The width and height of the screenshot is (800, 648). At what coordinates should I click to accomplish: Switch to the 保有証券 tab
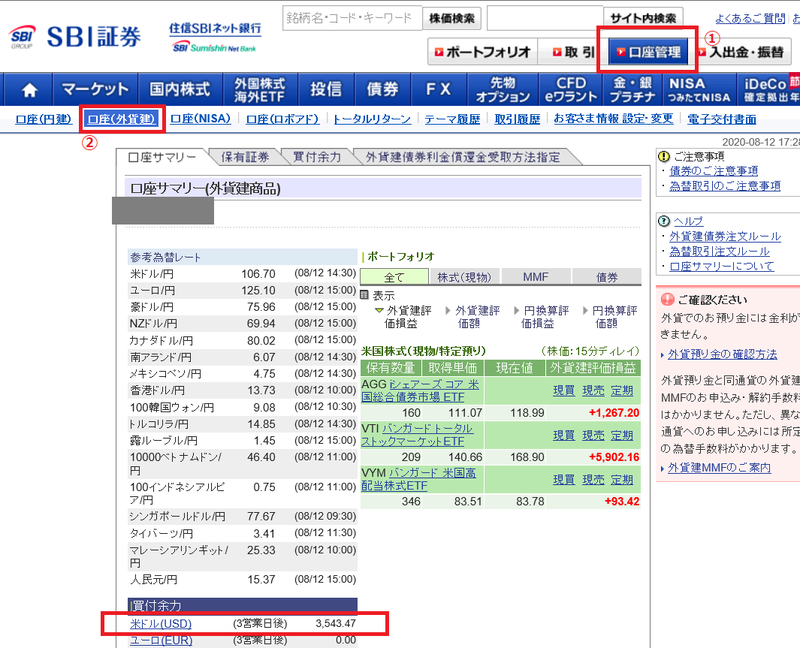[245, 157]
